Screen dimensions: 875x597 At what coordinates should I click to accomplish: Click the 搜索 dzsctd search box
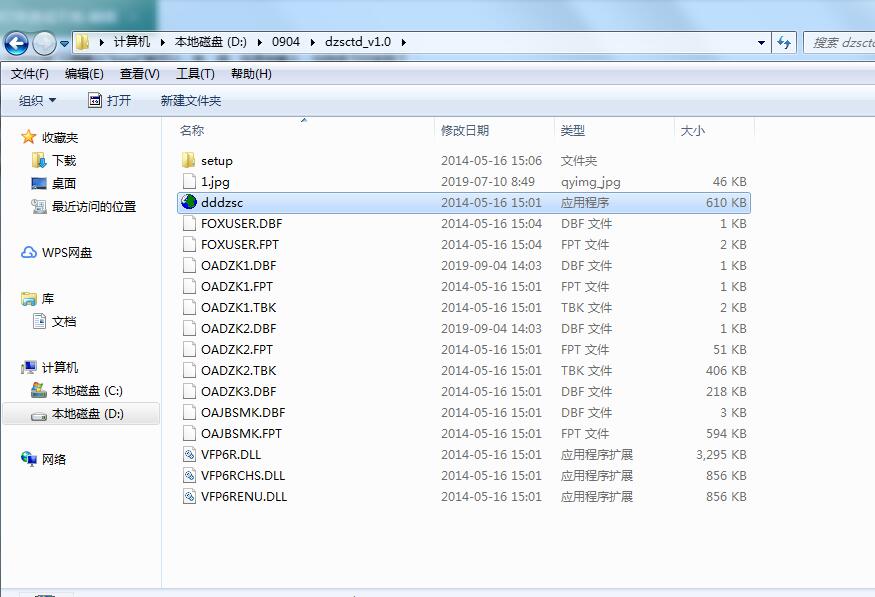(839, 42)
